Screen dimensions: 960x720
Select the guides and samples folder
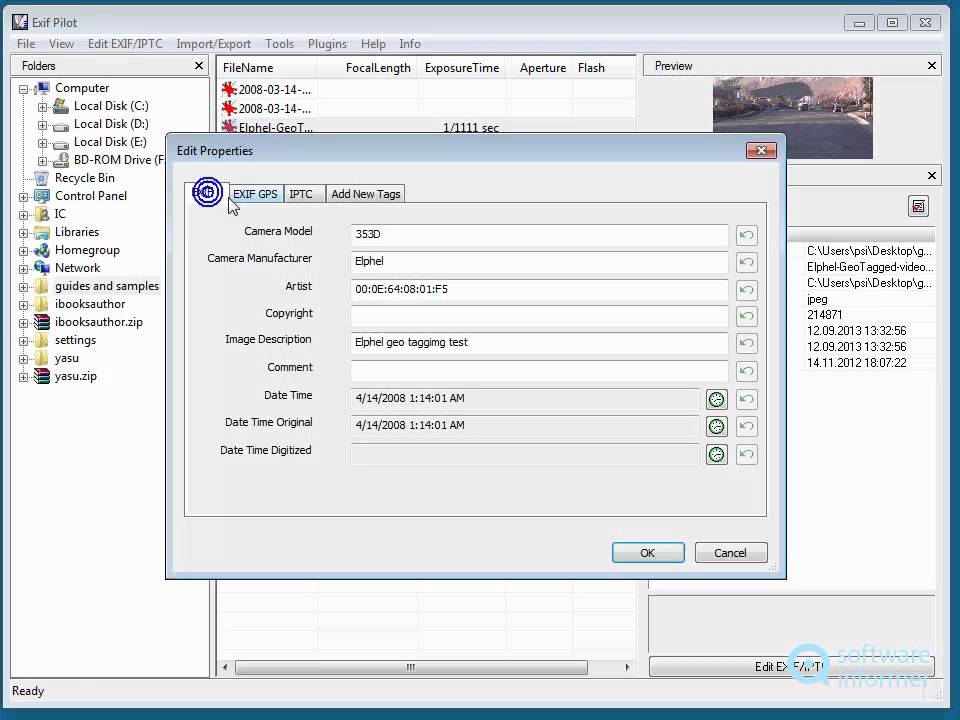[106, 286]
